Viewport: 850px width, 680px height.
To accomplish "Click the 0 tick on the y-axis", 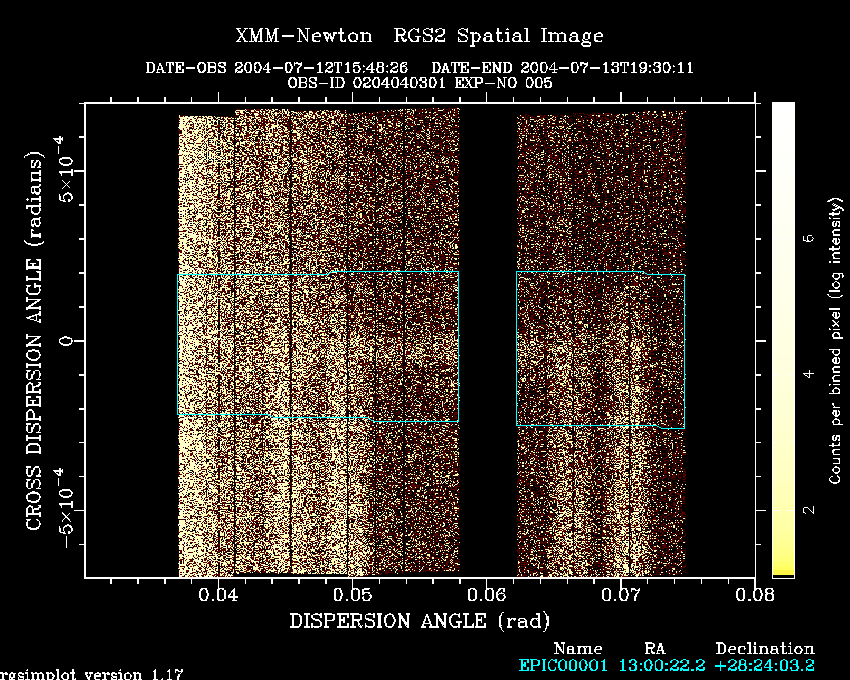I will [x=65, y=341].
